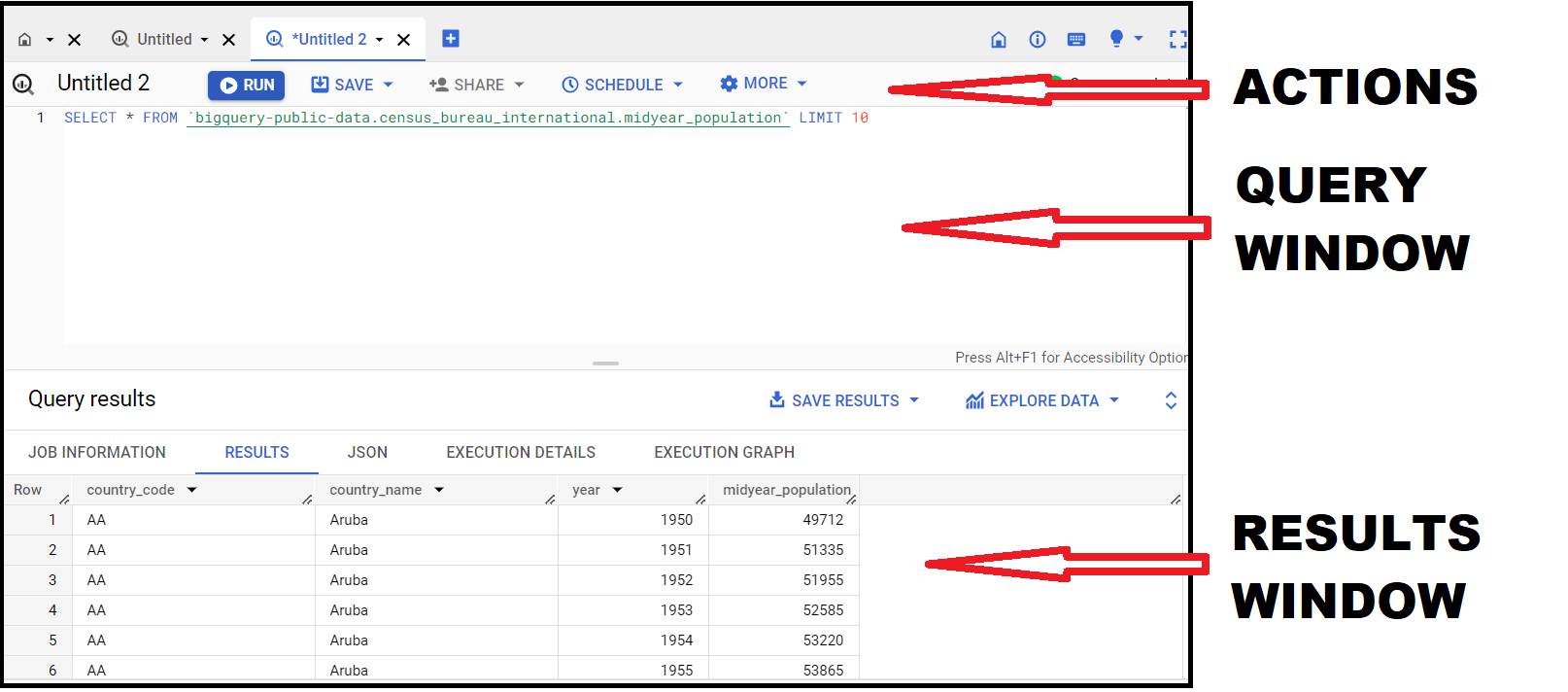This screenshot has height=692, width=1568.
Task: Close the *Untitled 2 tab
Action: pos(404,40)
